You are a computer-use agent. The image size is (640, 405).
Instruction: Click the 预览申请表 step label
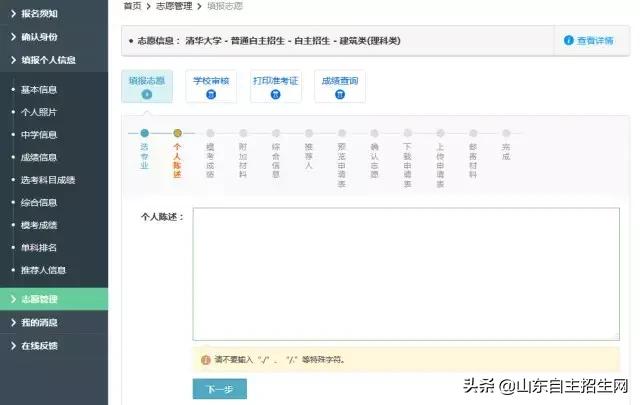(342, 165)
